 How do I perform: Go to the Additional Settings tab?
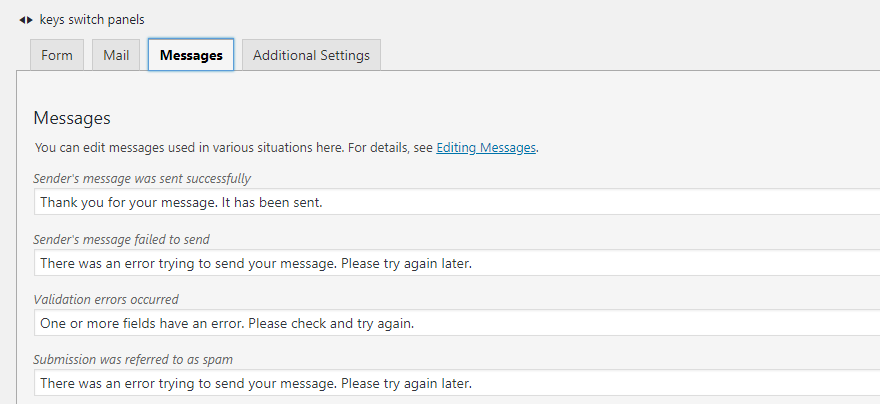coord(311,55)
